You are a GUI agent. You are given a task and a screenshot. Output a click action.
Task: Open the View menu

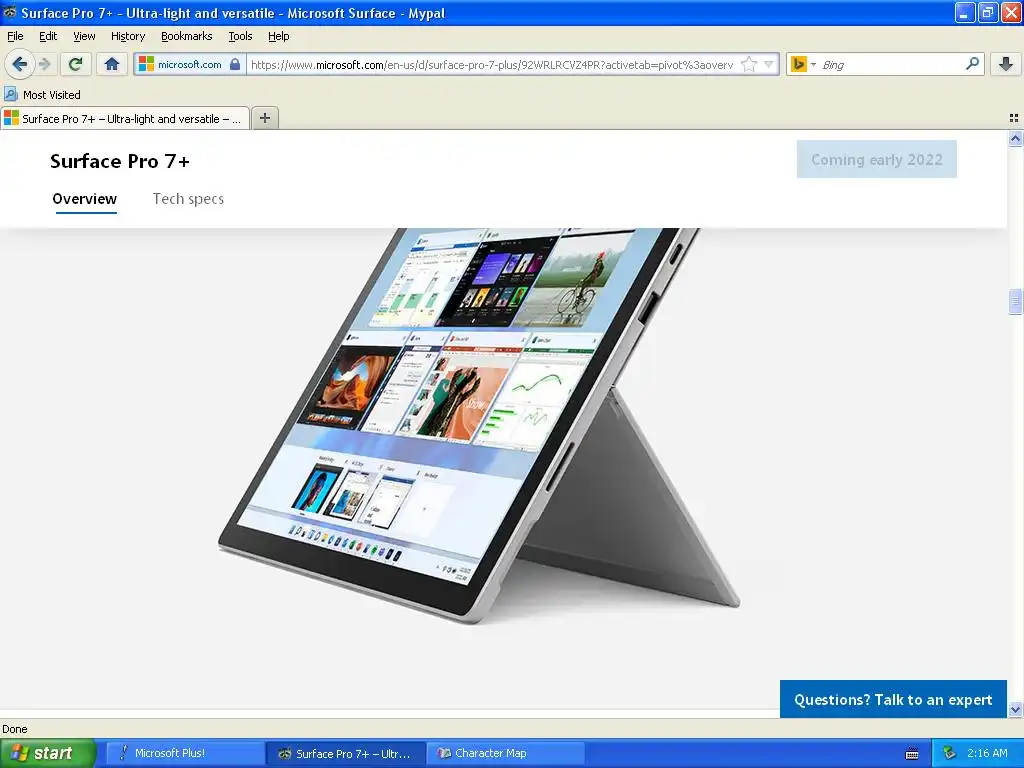coord(84,36)
